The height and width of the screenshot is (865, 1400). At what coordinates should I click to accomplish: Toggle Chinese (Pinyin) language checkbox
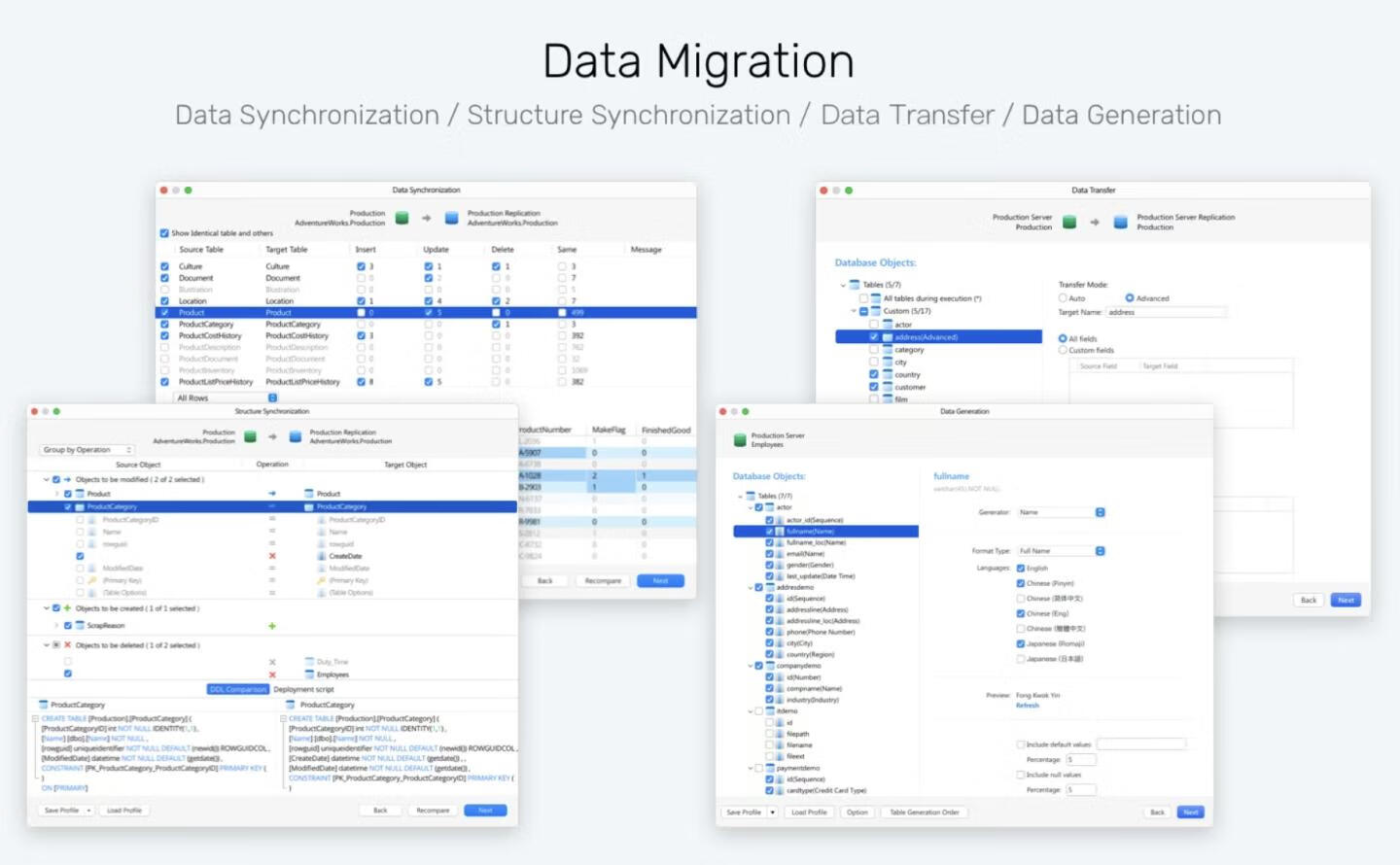[1021, 583]
